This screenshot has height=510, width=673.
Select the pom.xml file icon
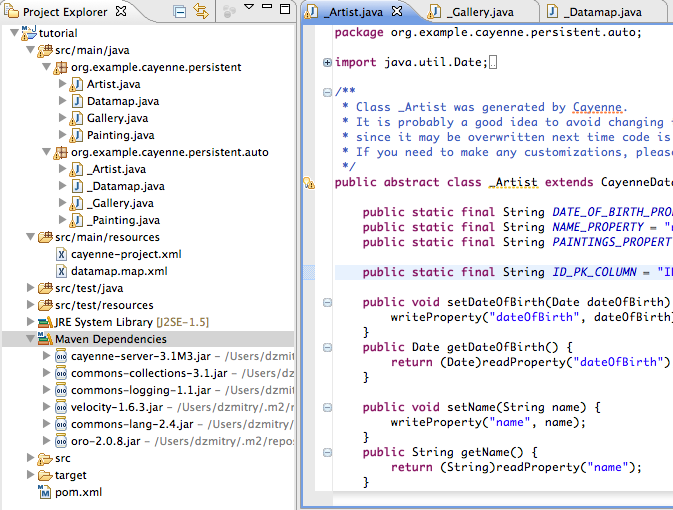pos(45,492)
